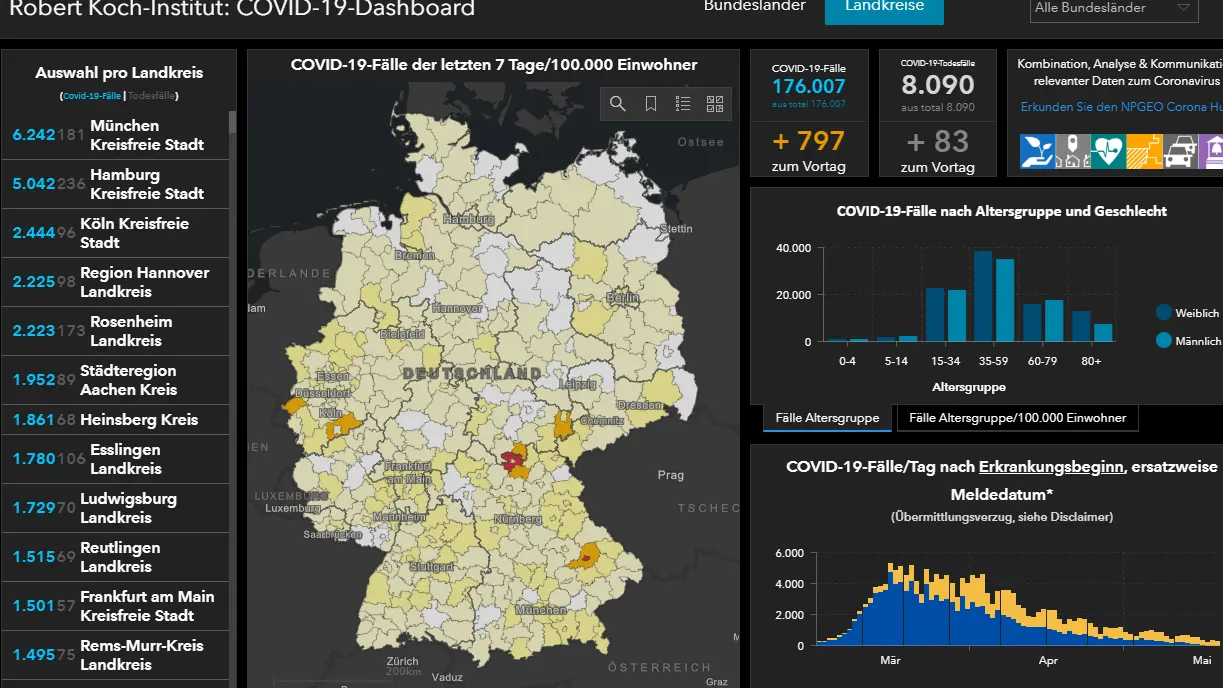Screen dimensions: 1223x688
Task: Open the map search magnifier tool
Action: (618, 104)
